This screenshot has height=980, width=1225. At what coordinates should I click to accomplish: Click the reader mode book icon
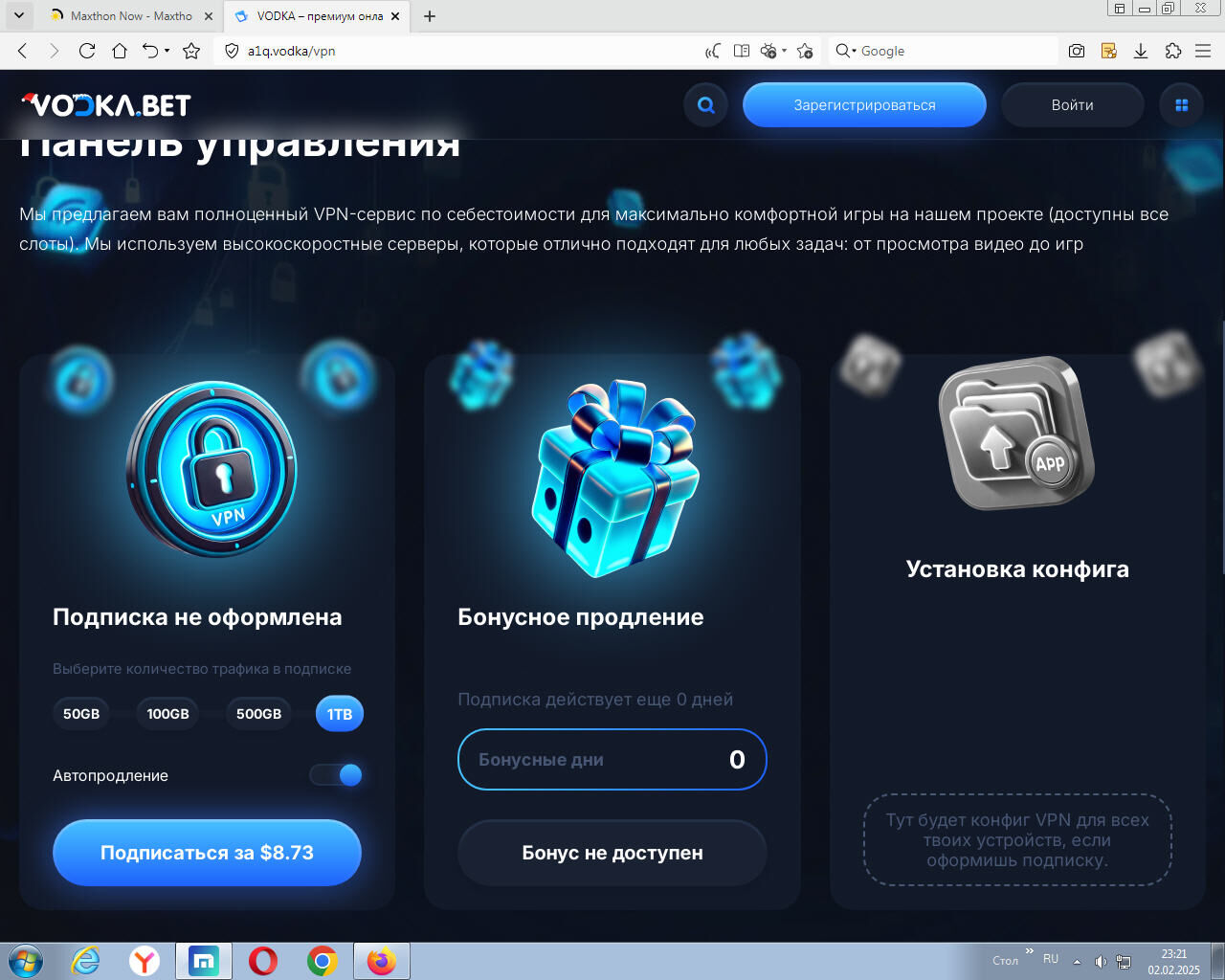point(741,51)
